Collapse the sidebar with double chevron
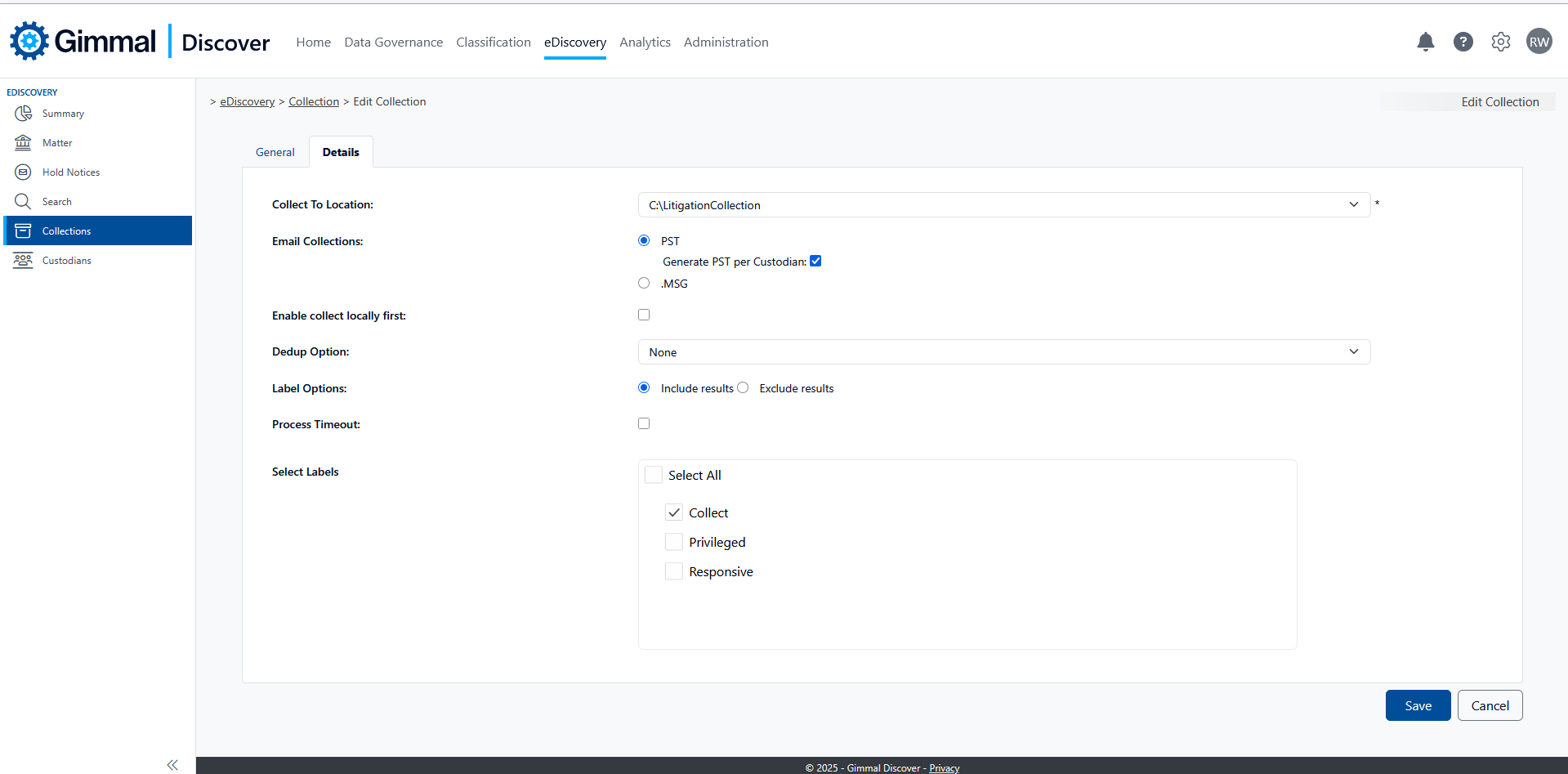Image resolution: width=1568 pixels, height=774 pixels. [172, 765]
